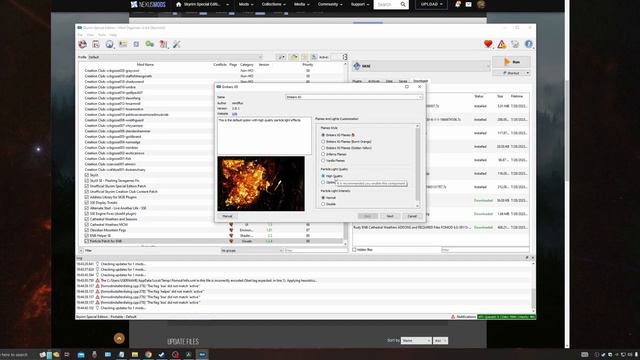Click Install Mod from archive icon
The width and height of the screenshot is (640, 360).
click(x=96, y=44)
